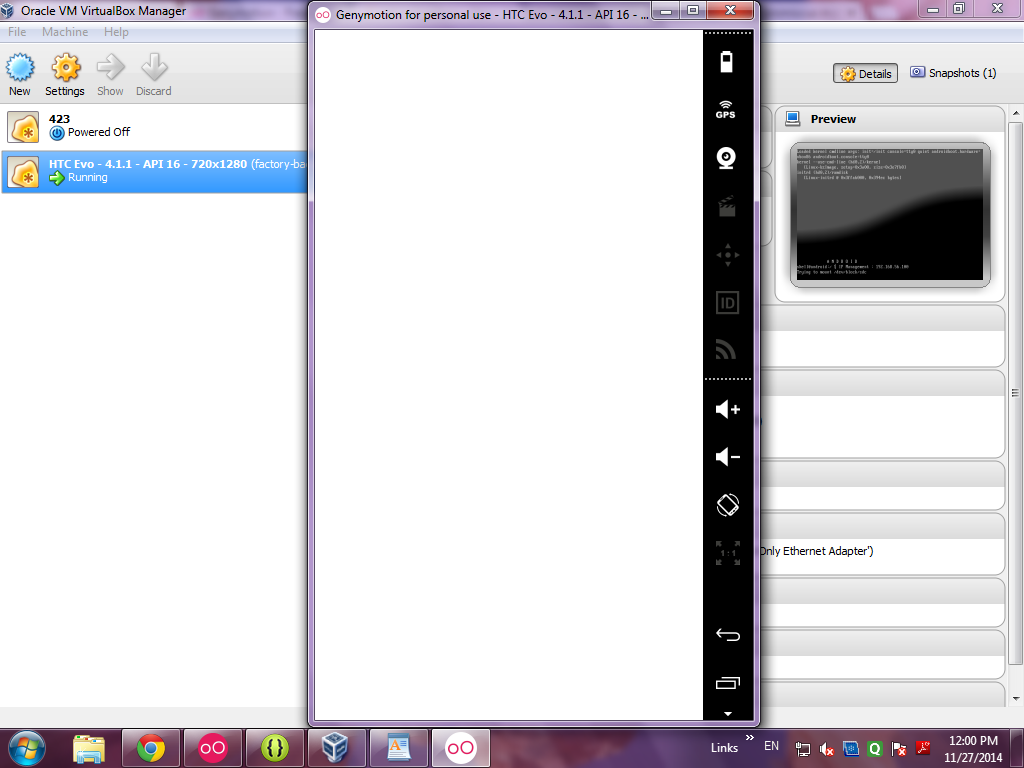
Task: Open the VirtualBox Machine menu
Action: pyautogui.click(x=65, y=32)
